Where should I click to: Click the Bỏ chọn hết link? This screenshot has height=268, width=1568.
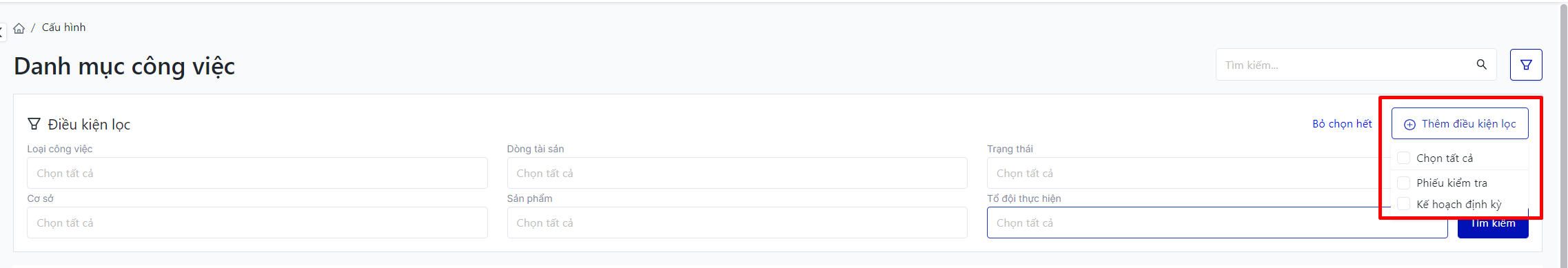coord(1342,124)
